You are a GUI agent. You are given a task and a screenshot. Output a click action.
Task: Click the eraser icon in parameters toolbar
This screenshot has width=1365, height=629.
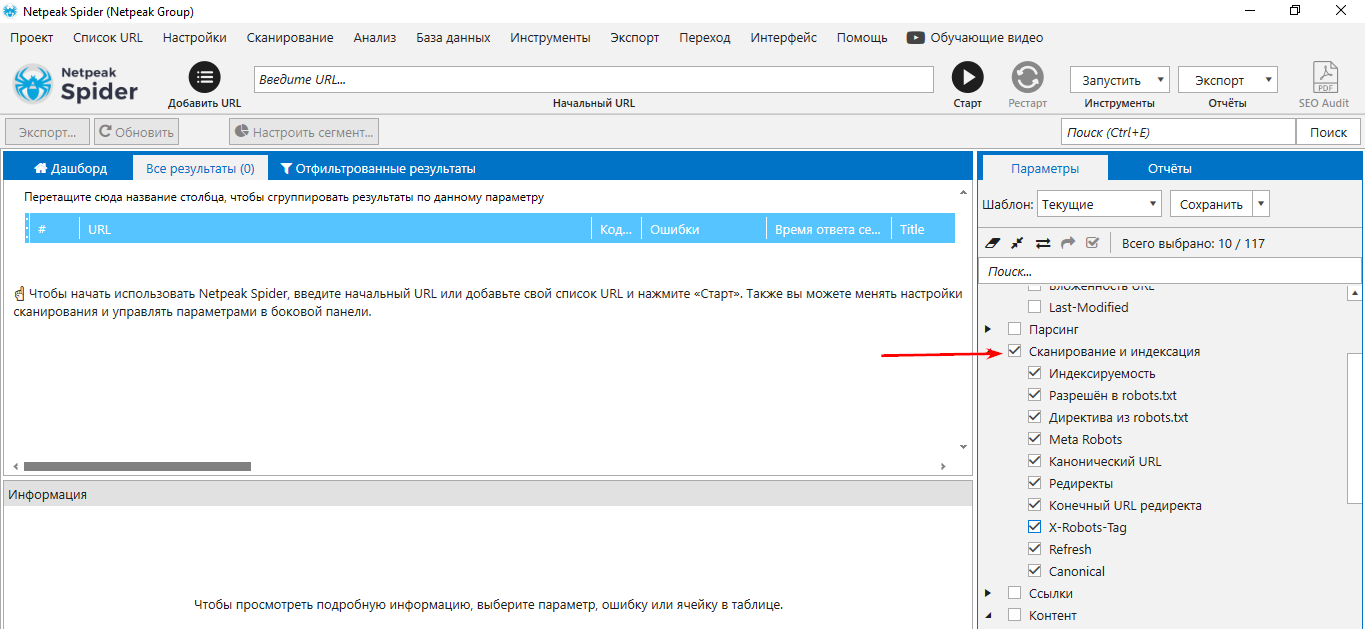[992, 242]
